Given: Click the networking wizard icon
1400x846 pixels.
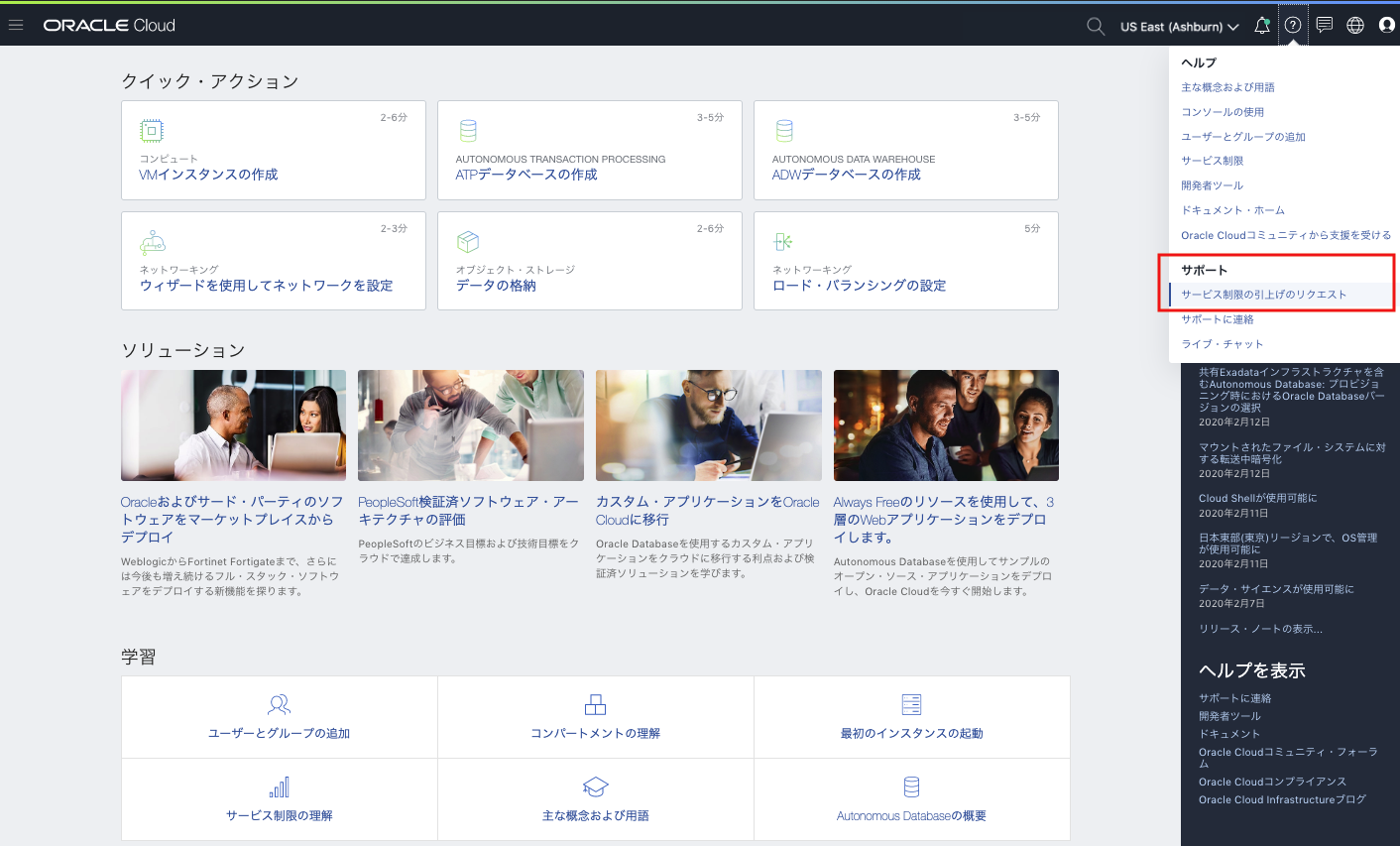Looking at the screenshot, I should coord(153,242).
